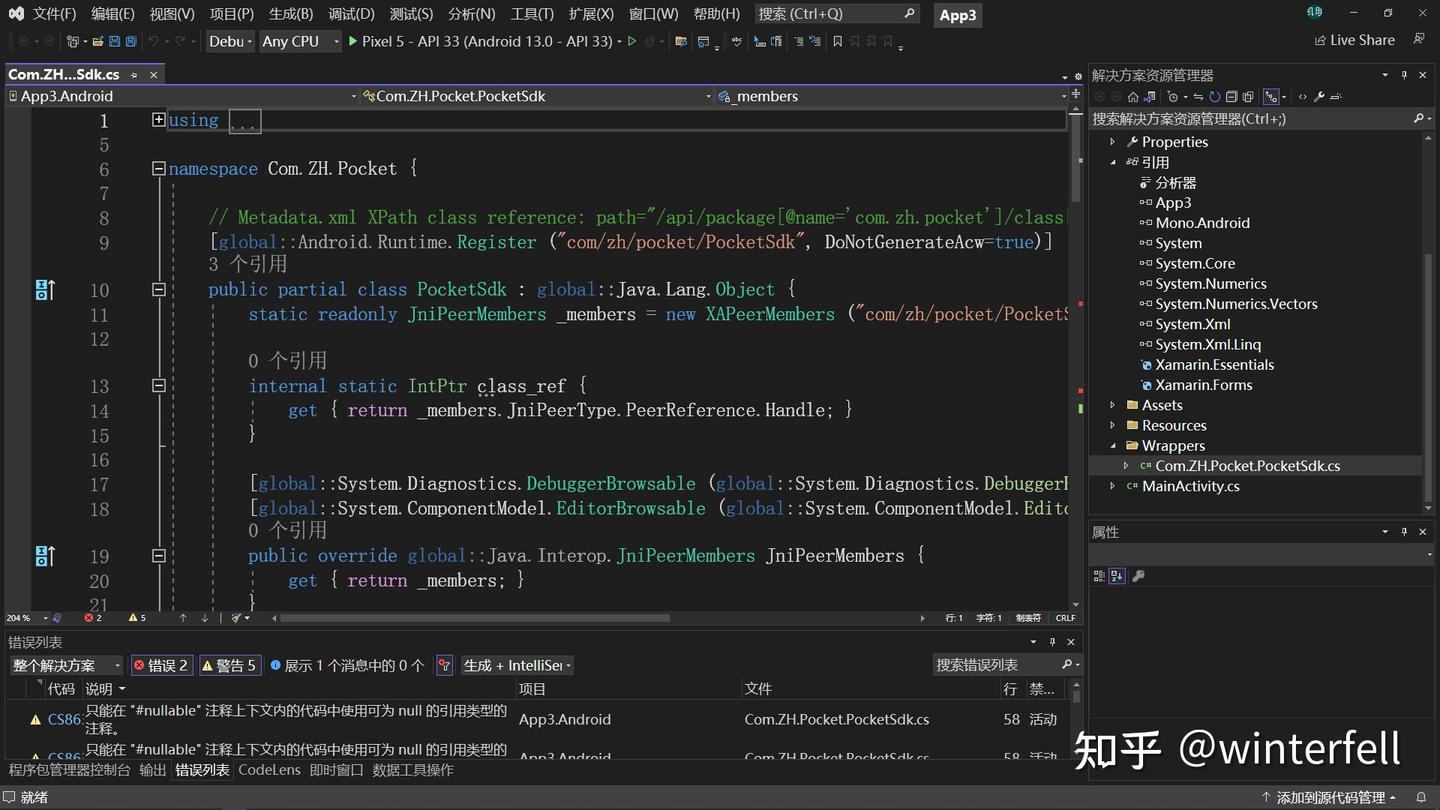Toggle the 消息 messages filter in error list
The image size is (1440, 810).
point(347,665)
